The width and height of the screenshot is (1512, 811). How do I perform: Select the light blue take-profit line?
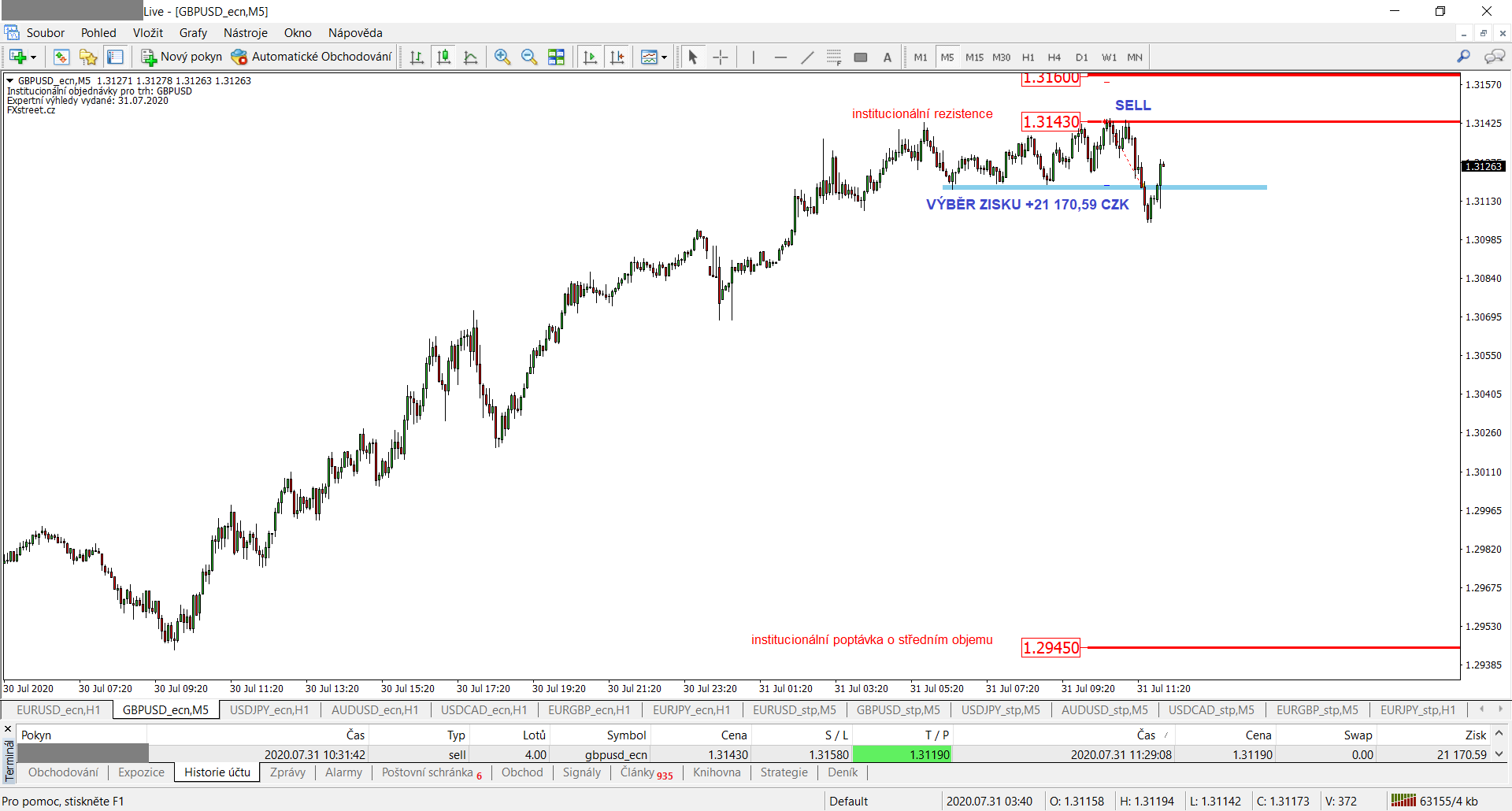tap(1105, 187)
